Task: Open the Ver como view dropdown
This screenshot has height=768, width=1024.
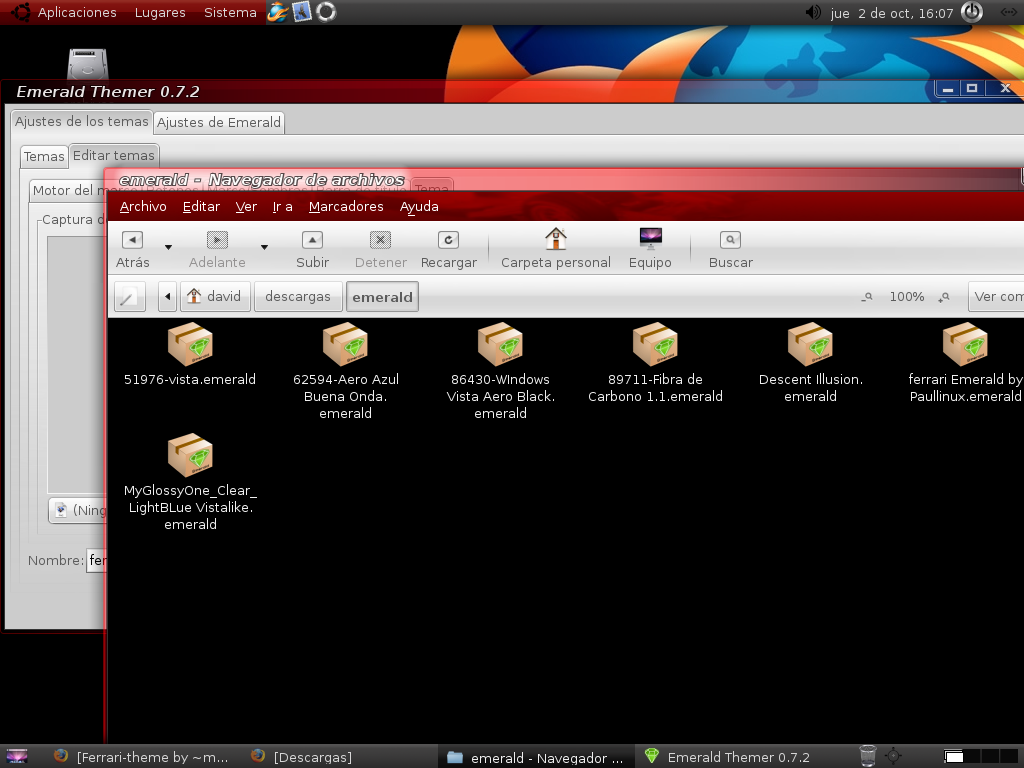Action: coord(996,296)
